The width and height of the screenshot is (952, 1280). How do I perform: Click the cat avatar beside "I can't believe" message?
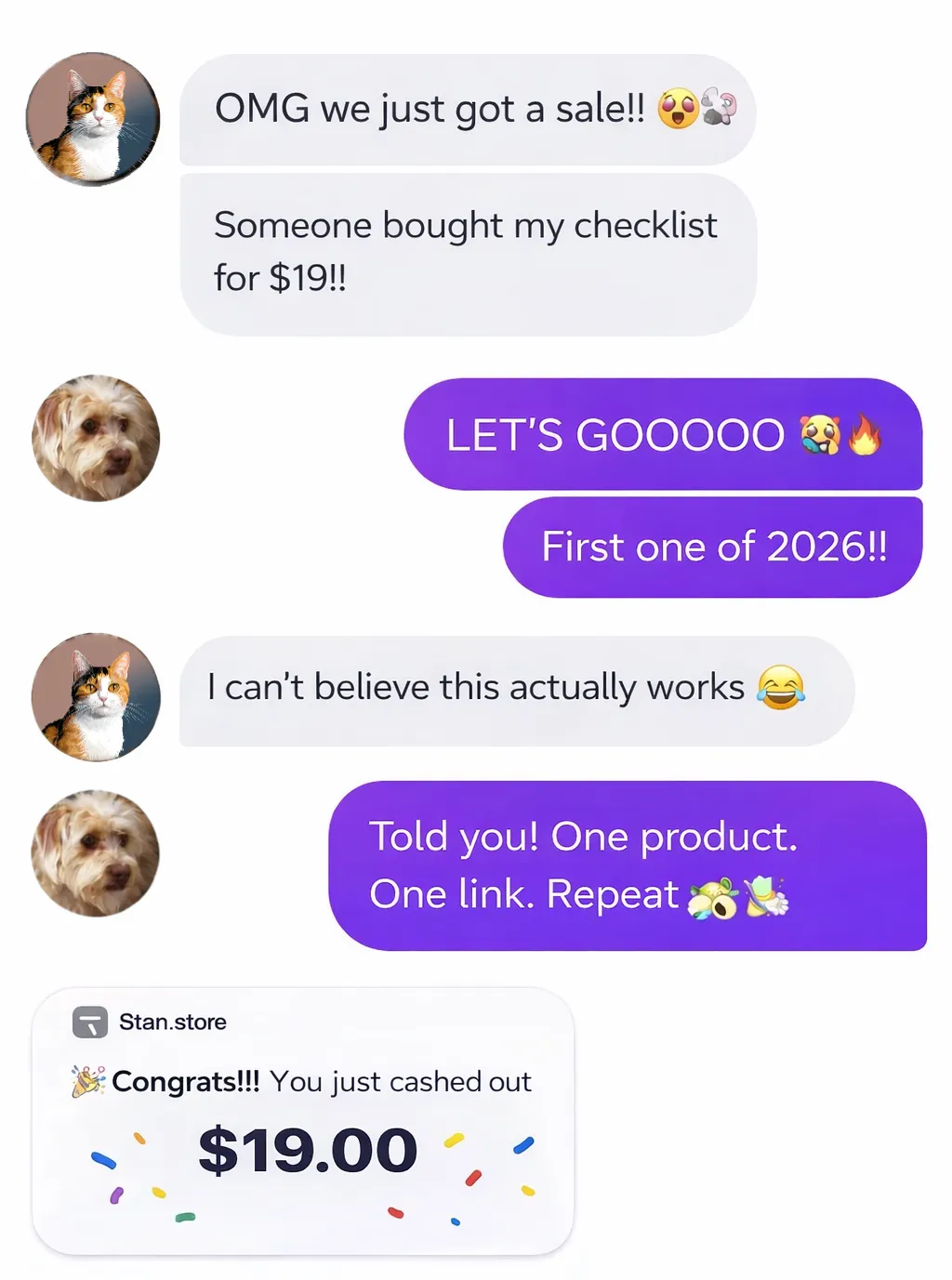pyautogui.click(x=96, y=697)
